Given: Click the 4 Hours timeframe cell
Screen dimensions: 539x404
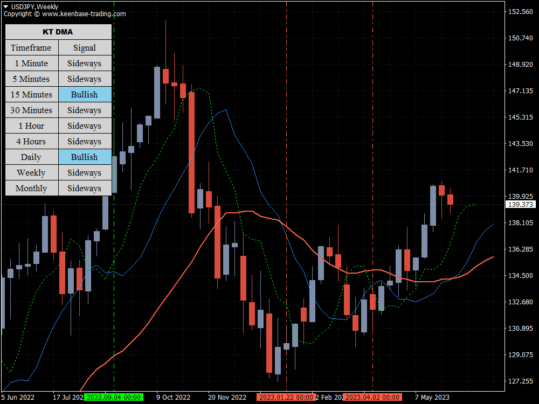Looking at the screenshot, I should pyautogui.click(x=32, y=141).
